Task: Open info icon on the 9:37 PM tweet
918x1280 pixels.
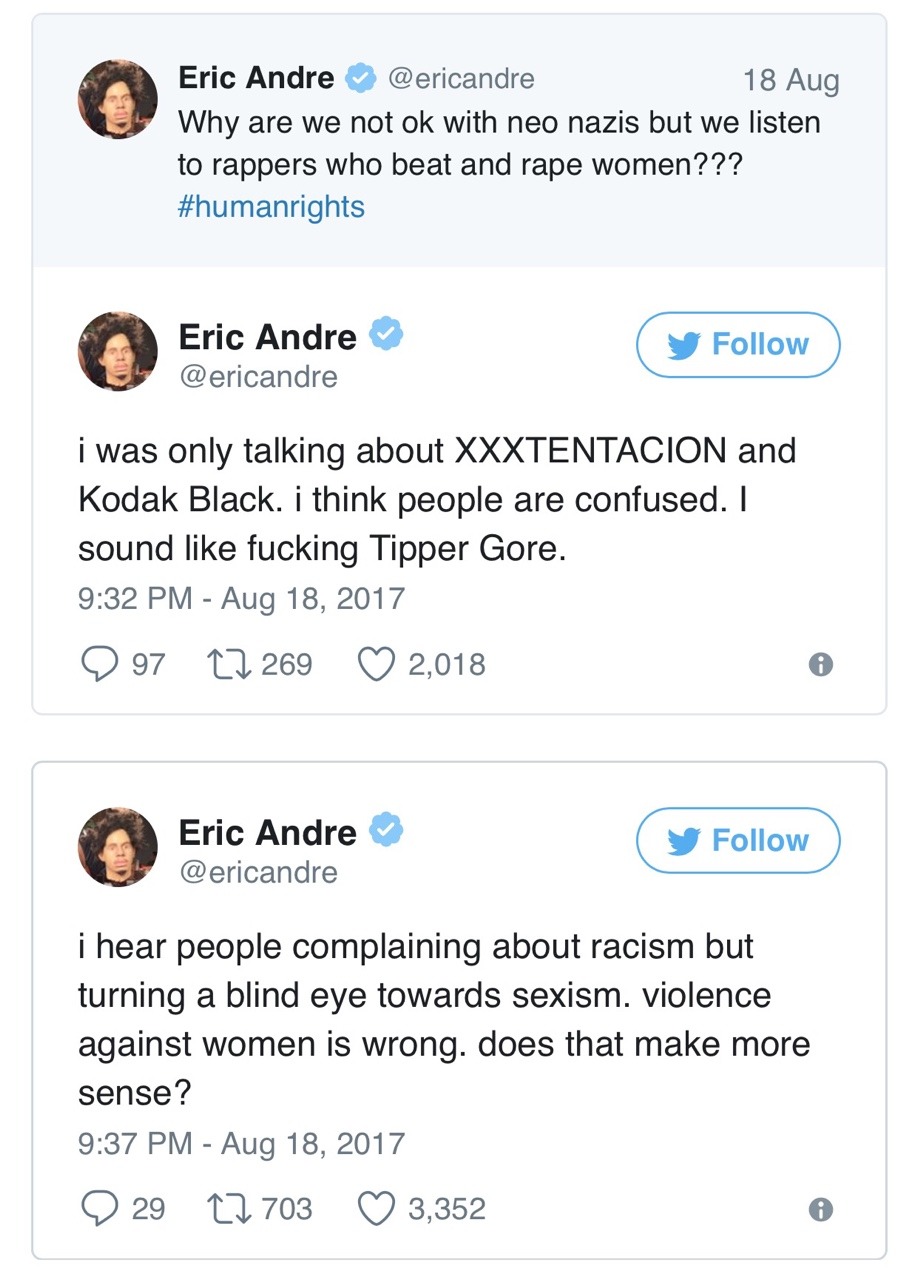Action: (820, 1210)
